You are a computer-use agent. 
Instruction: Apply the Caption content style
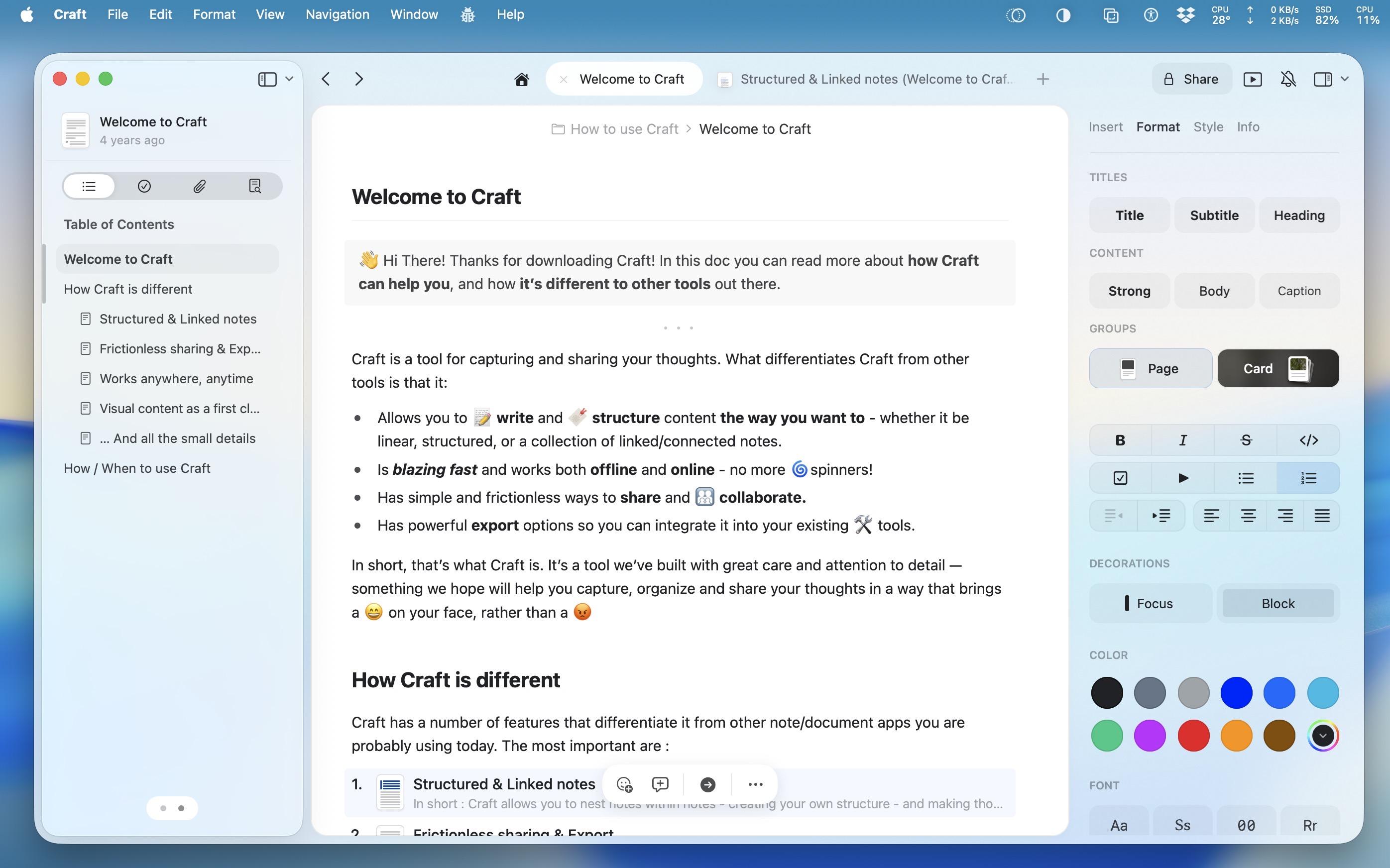pos(1299,291)
